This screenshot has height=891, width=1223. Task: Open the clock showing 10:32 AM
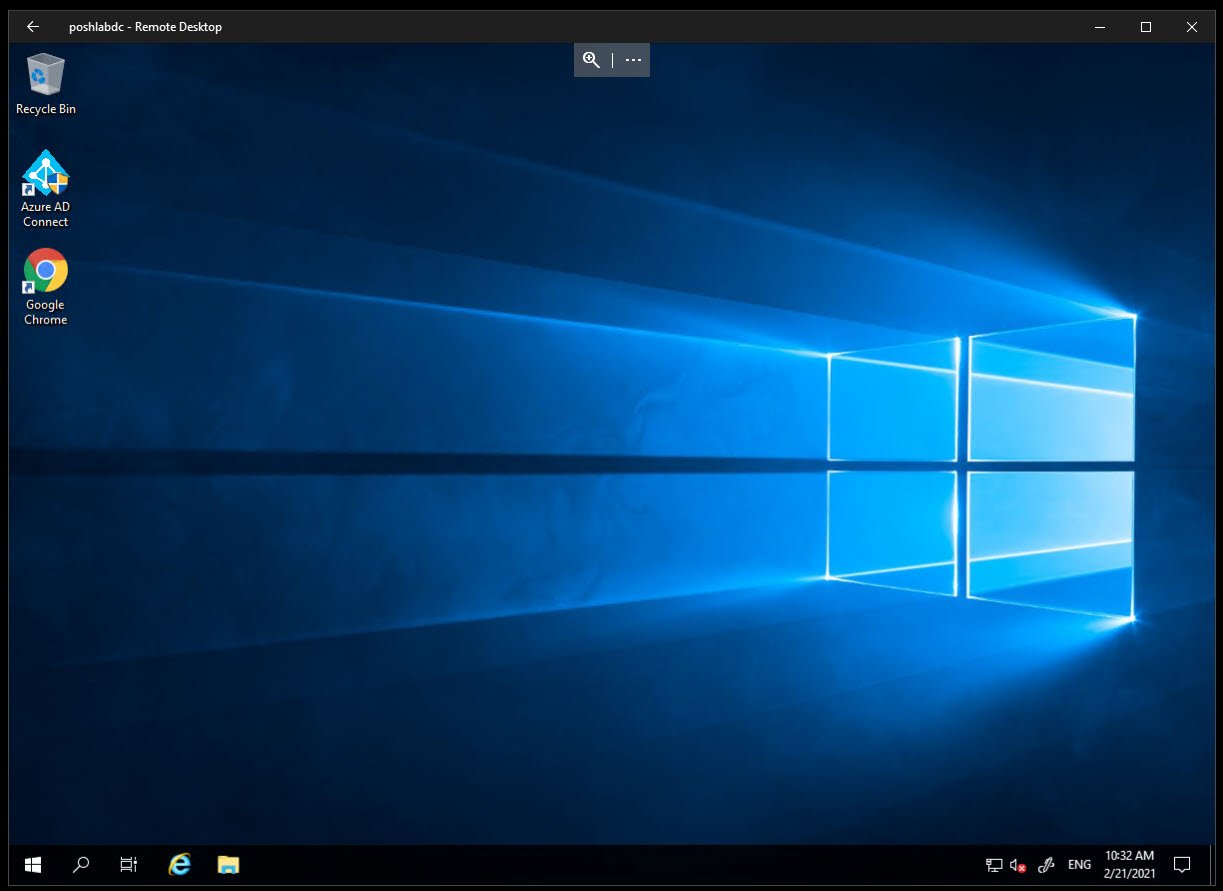pyautogui.click(x=1130, y=865)
